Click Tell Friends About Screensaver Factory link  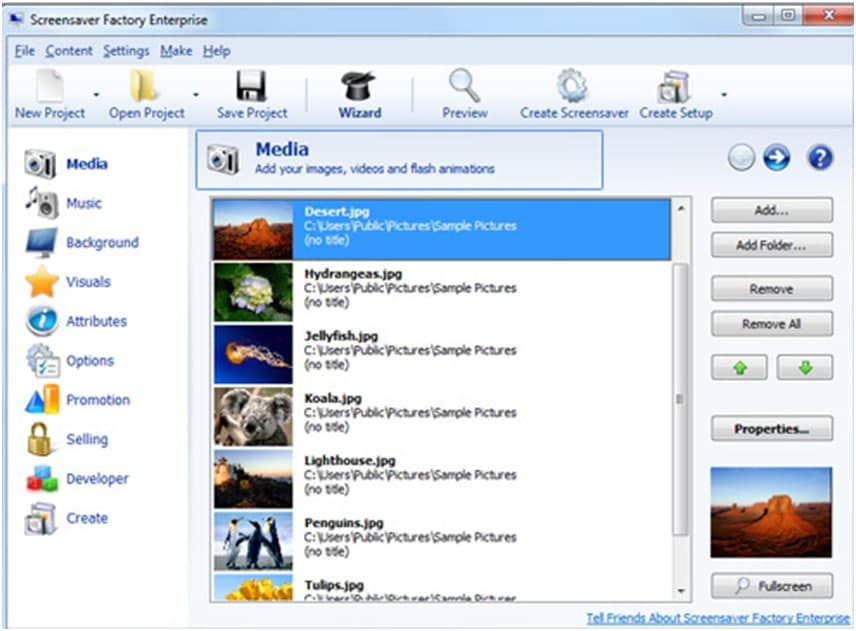tap(717, 617)
